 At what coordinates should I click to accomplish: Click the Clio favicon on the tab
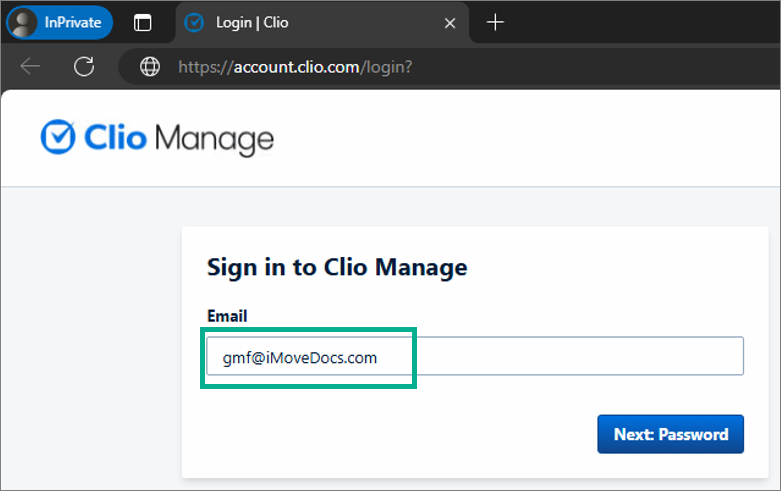point(194,22)
